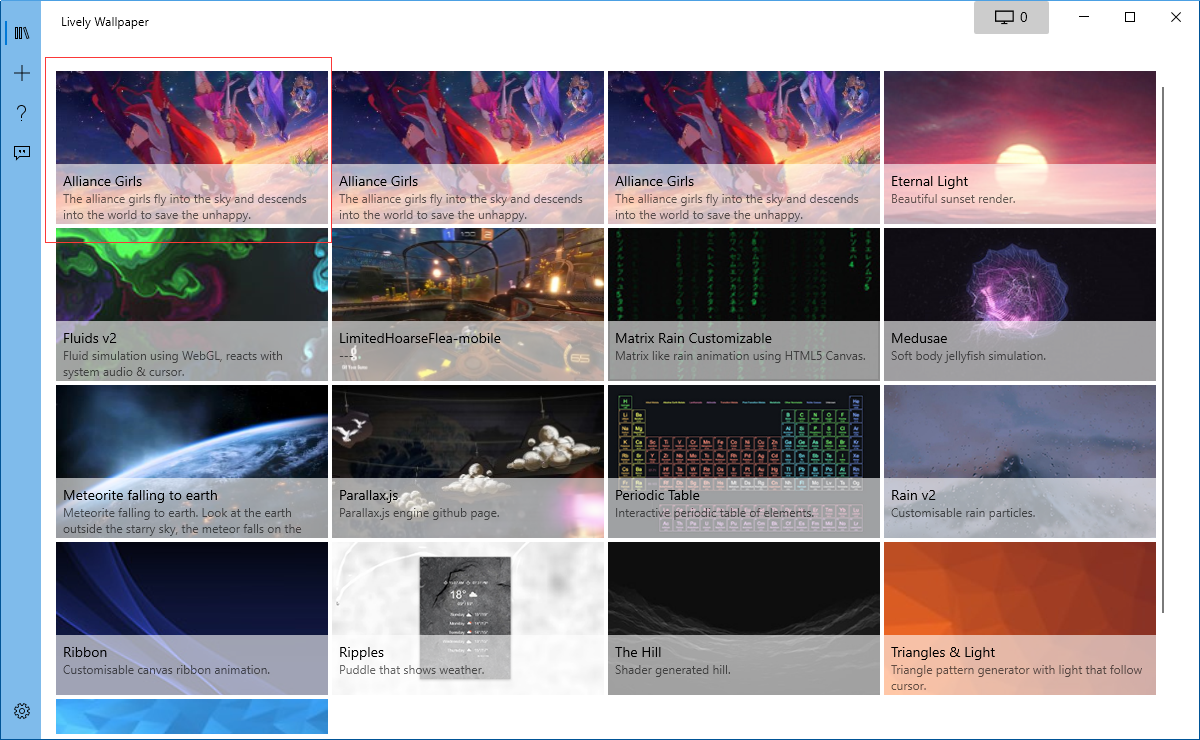Select the Parallax.js wallpaper
The height and width of the screenshot is (740, 1200).
tap(468, 461)
